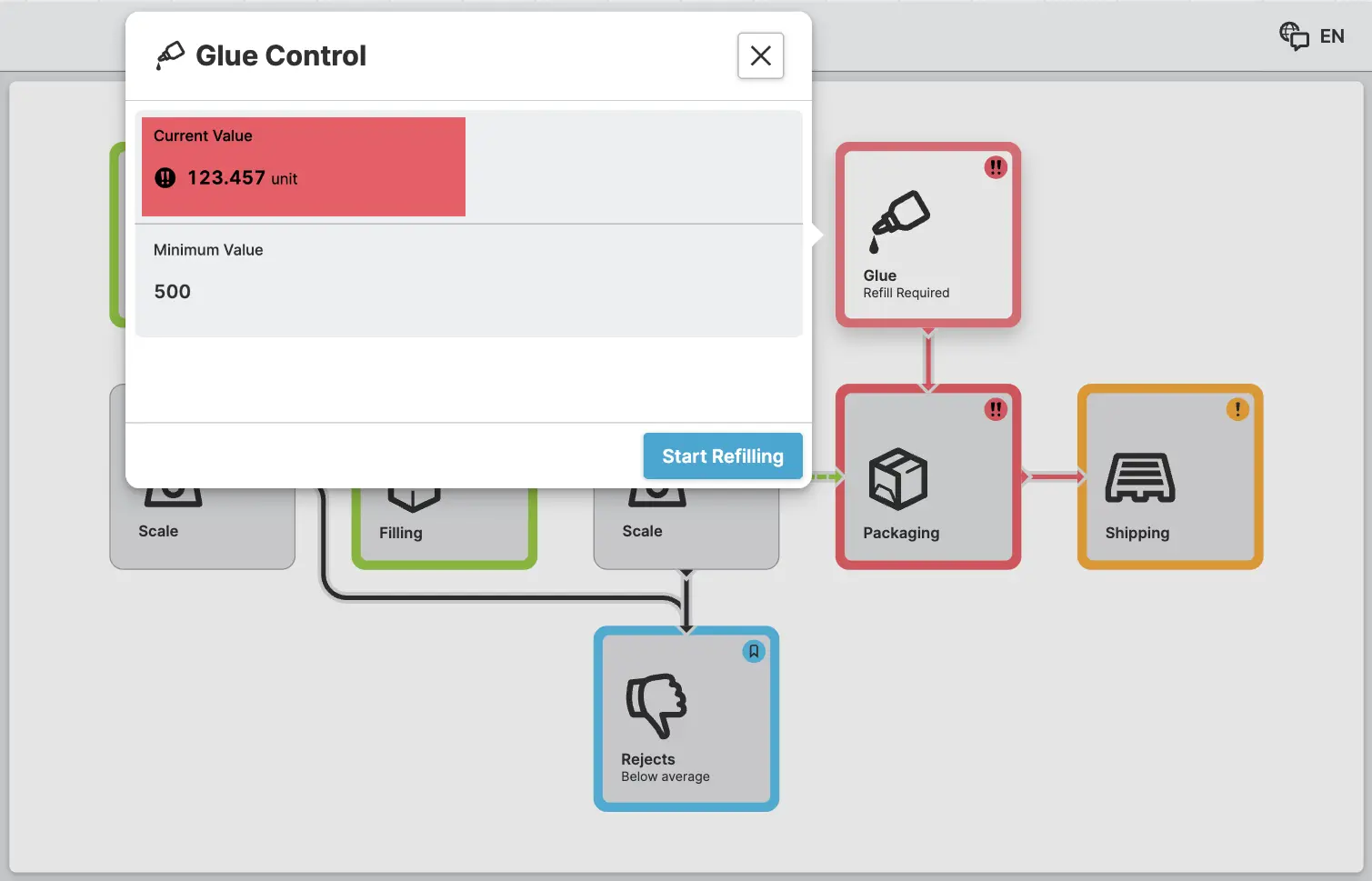
Task: Click the Glue Control title icon
Action: [170, 55]
